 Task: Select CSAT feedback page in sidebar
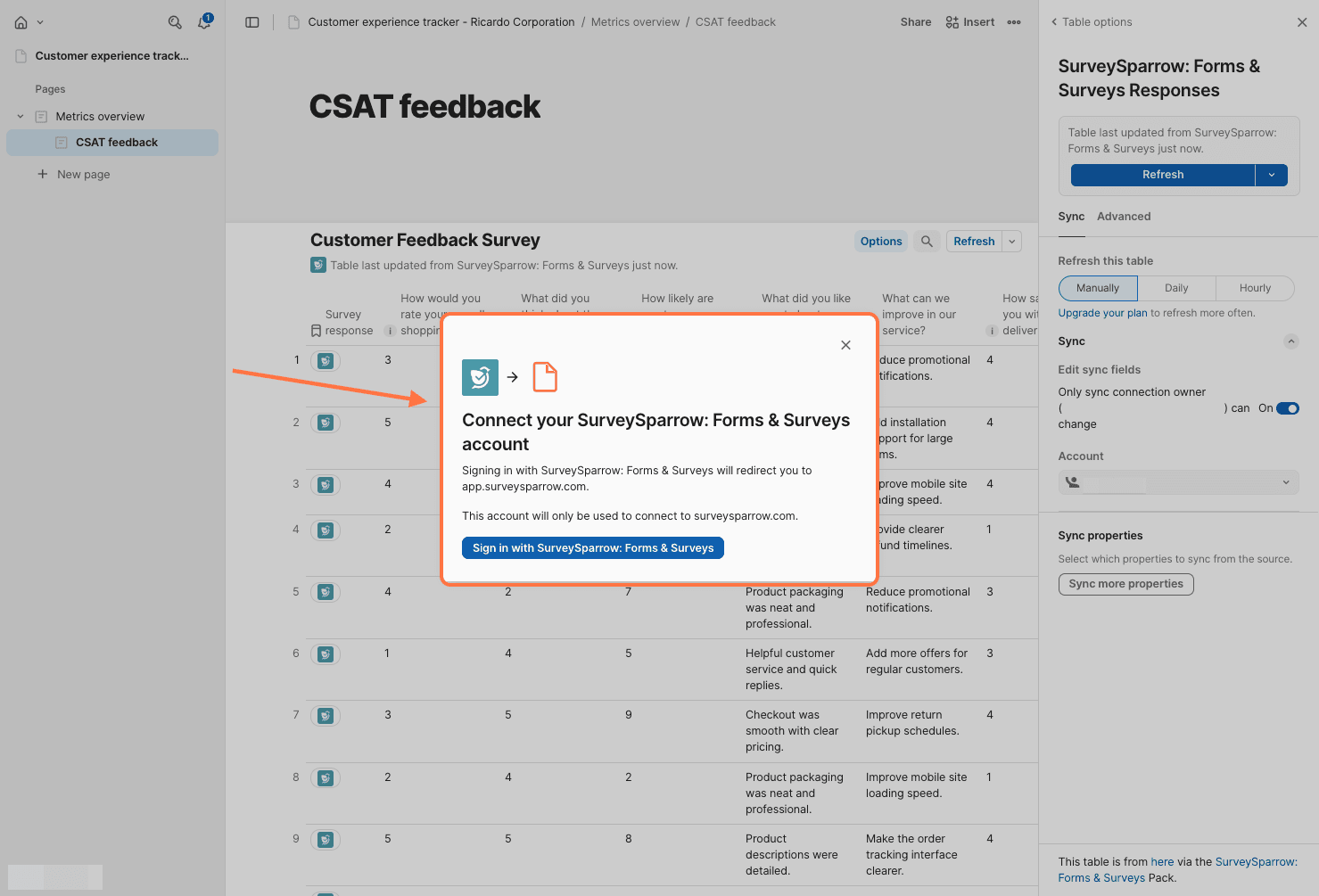(x=117, y=143)
